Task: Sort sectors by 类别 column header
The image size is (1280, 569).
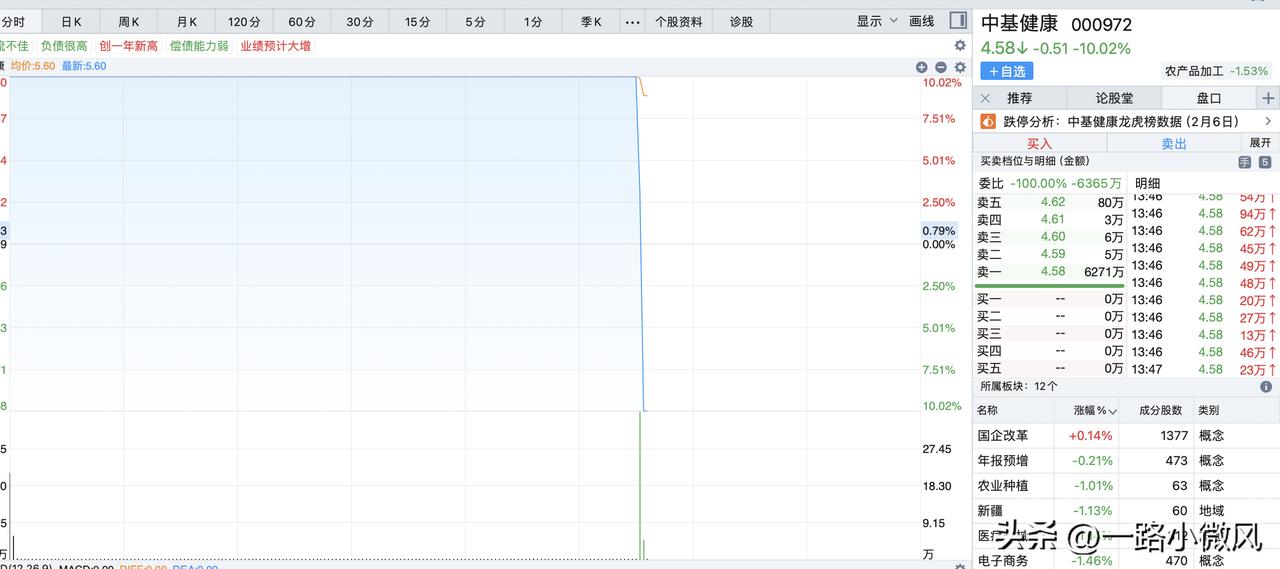Action: click(x=1209, y=410)
